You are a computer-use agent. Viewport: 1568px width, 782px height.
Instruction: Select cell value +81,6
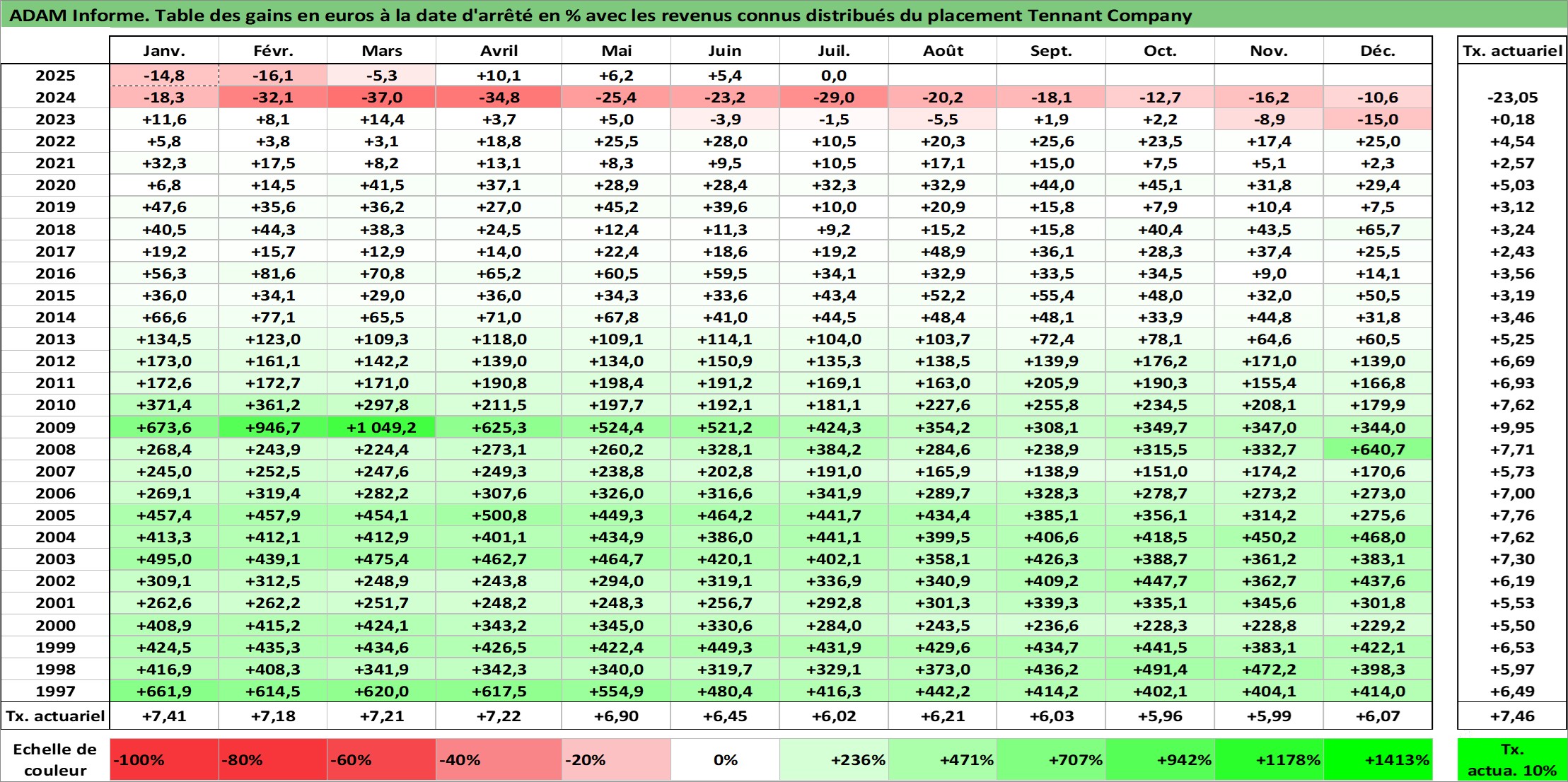point(273,274)
